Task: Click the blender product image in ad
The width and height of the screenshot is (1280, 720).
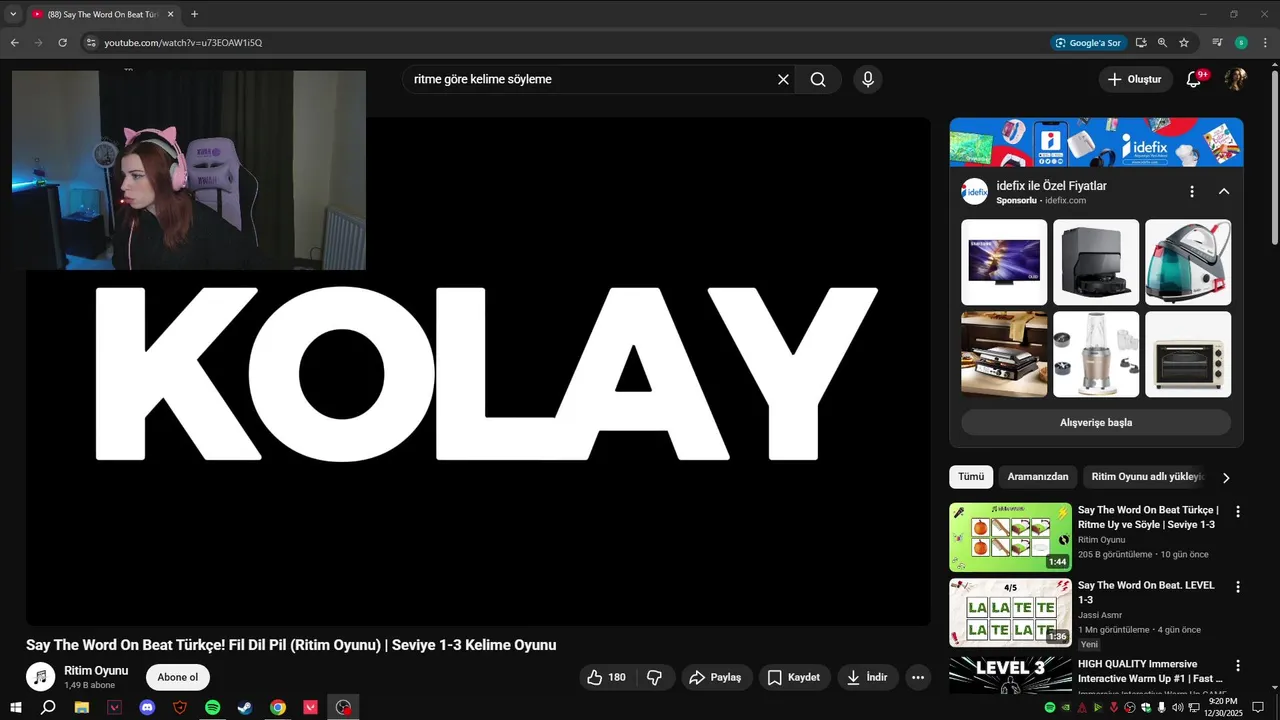Action: (1096, 354)
